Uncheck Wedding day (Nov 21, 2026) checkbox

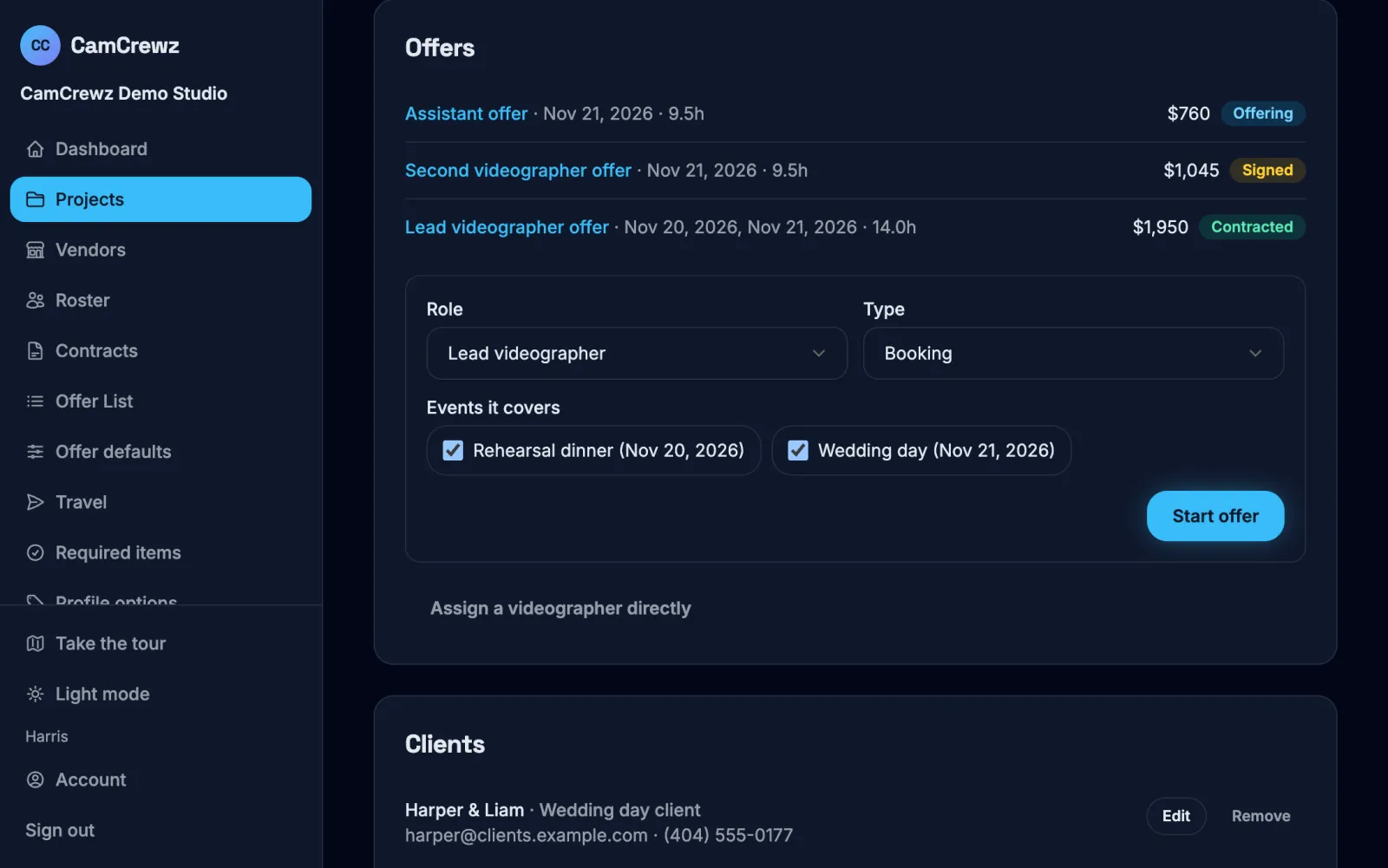(798, 450)
